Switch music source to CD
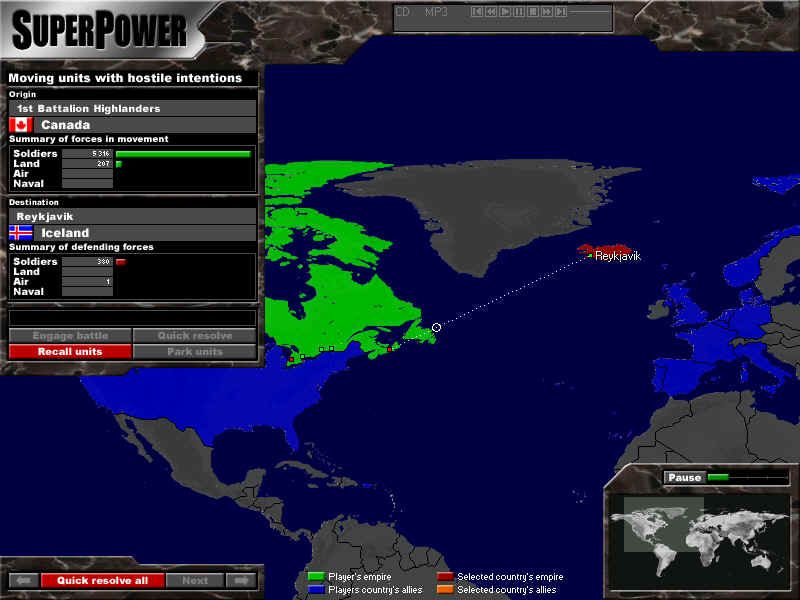Viewport: 800px width, 600px height. click(402, 12)
